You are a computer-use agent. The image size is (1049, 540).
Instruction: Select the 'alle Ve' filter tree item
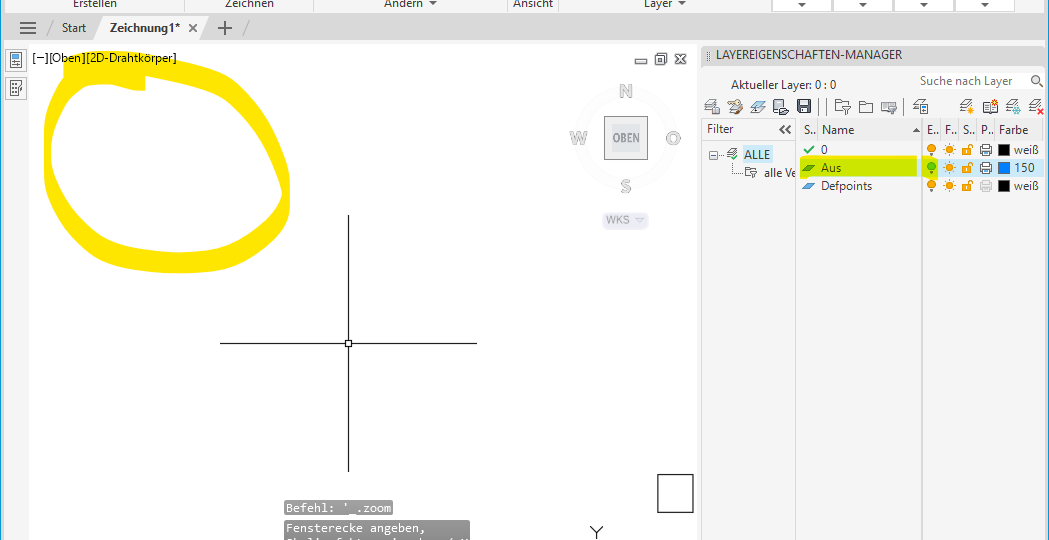tap(779, 173)
